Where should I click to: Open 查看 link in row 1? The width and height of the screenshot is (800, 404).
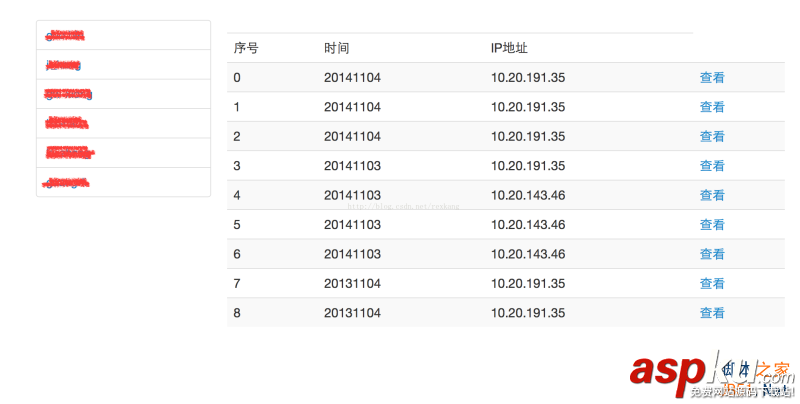pyautogui.click(x=712, y=107)
